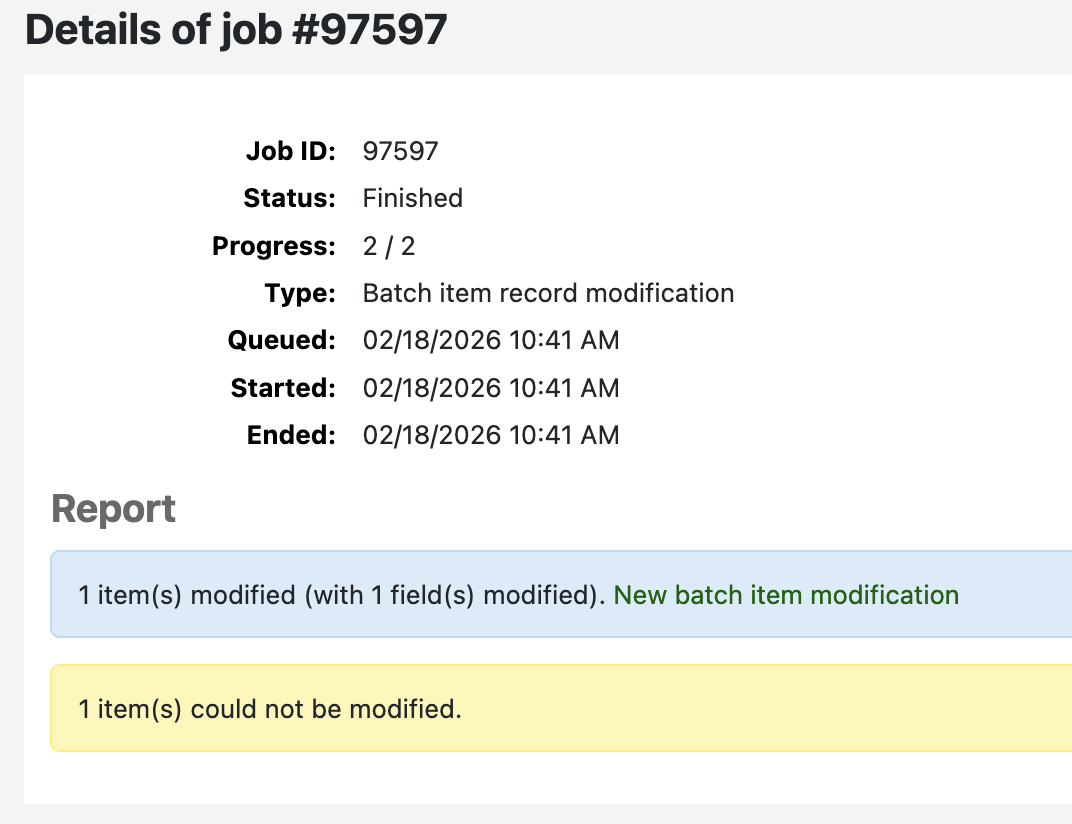Click the "Queued:" field label

click(281, 340)
